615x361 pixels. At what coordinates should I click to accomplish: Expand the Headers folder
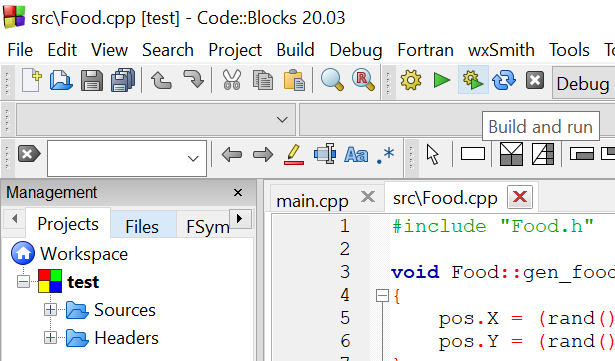(50, 337)
